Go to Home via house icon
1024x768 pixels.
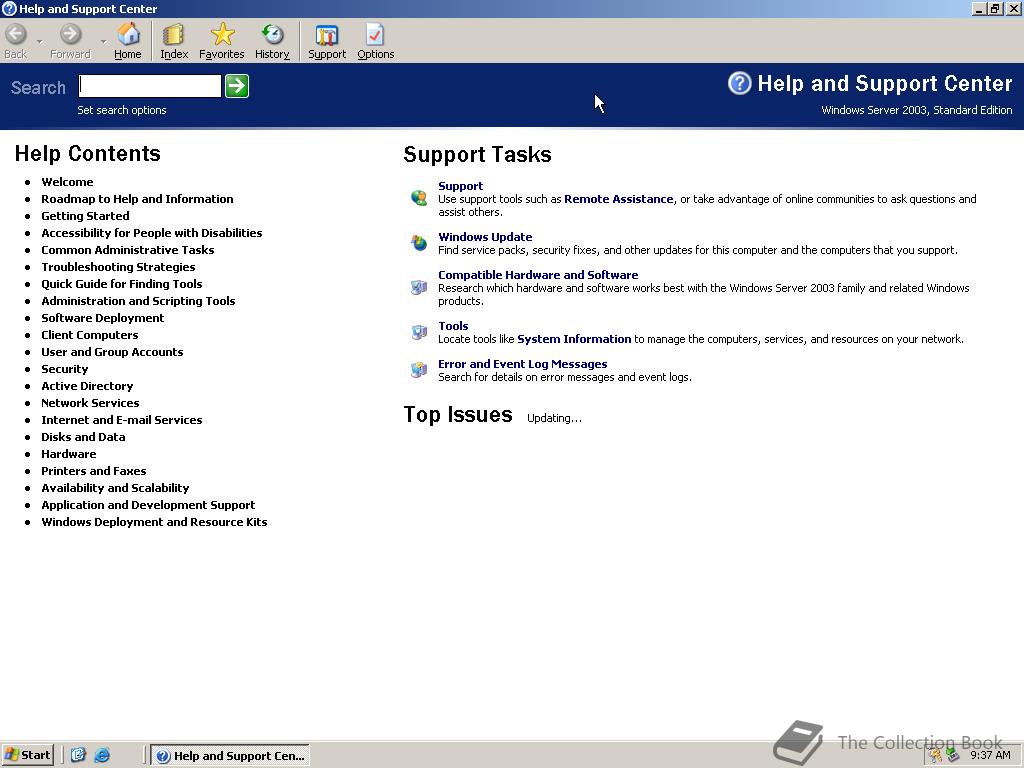click(128, 34)
